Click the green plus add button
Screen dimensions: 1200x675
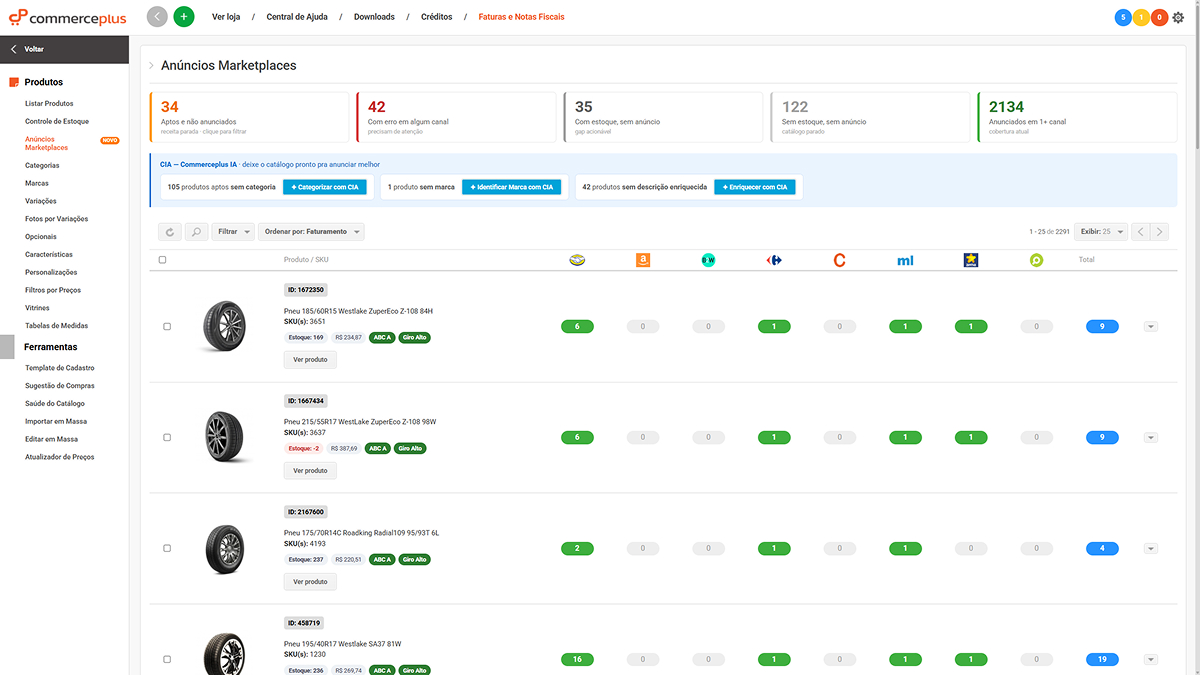pos(184,17)
